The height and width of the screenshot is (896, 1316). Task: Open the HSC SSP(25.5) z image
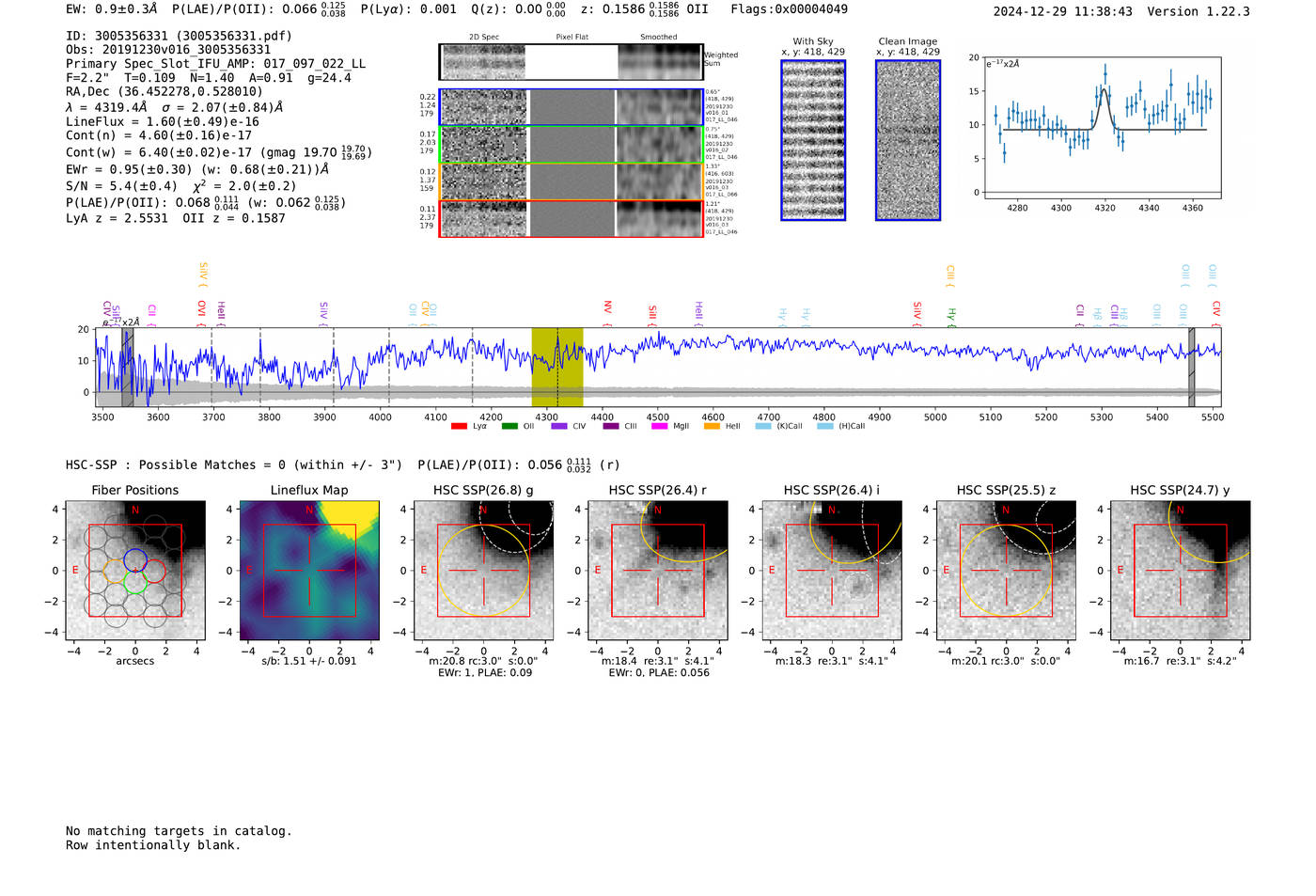[x=1006, y=571]
